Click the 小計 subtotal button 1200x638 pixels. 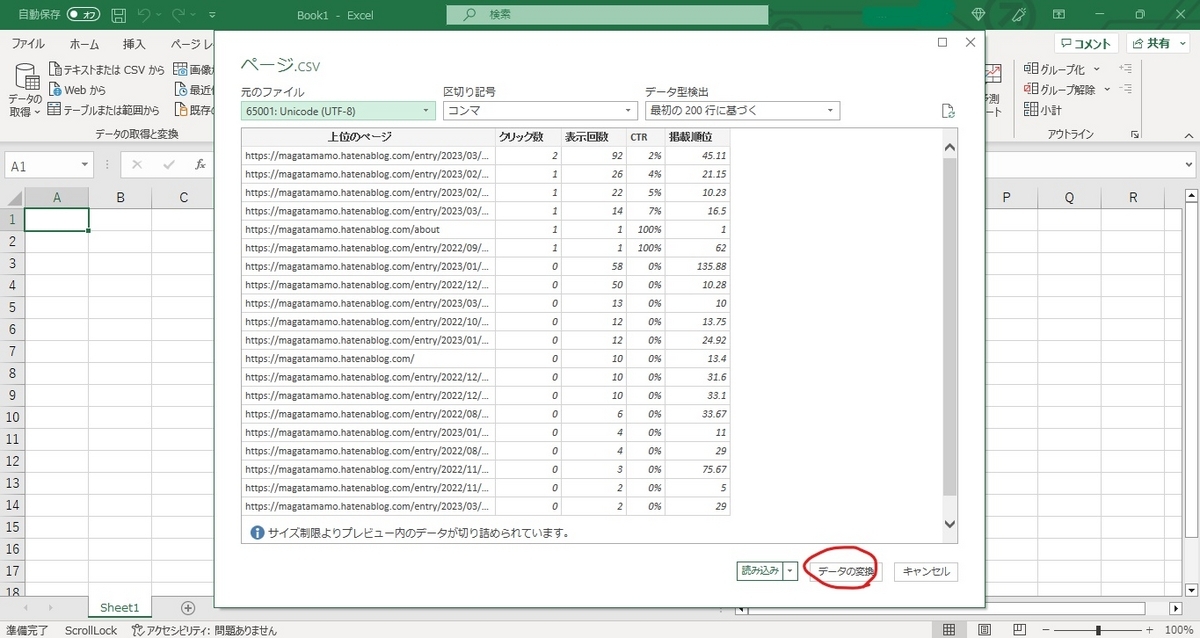click(1044, 110)
